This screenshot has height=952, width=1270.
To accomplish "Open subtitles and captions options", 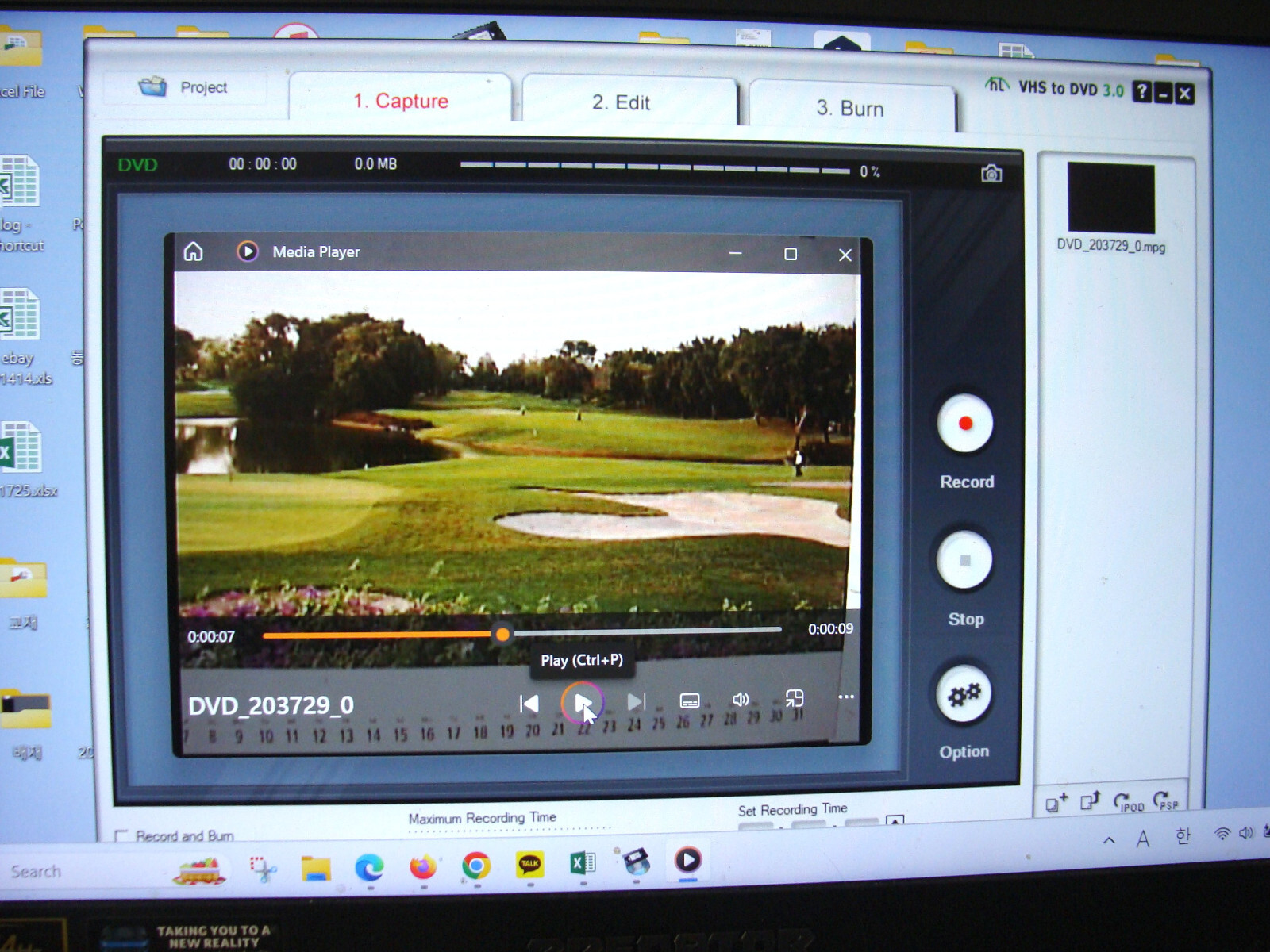I will 690,701.
